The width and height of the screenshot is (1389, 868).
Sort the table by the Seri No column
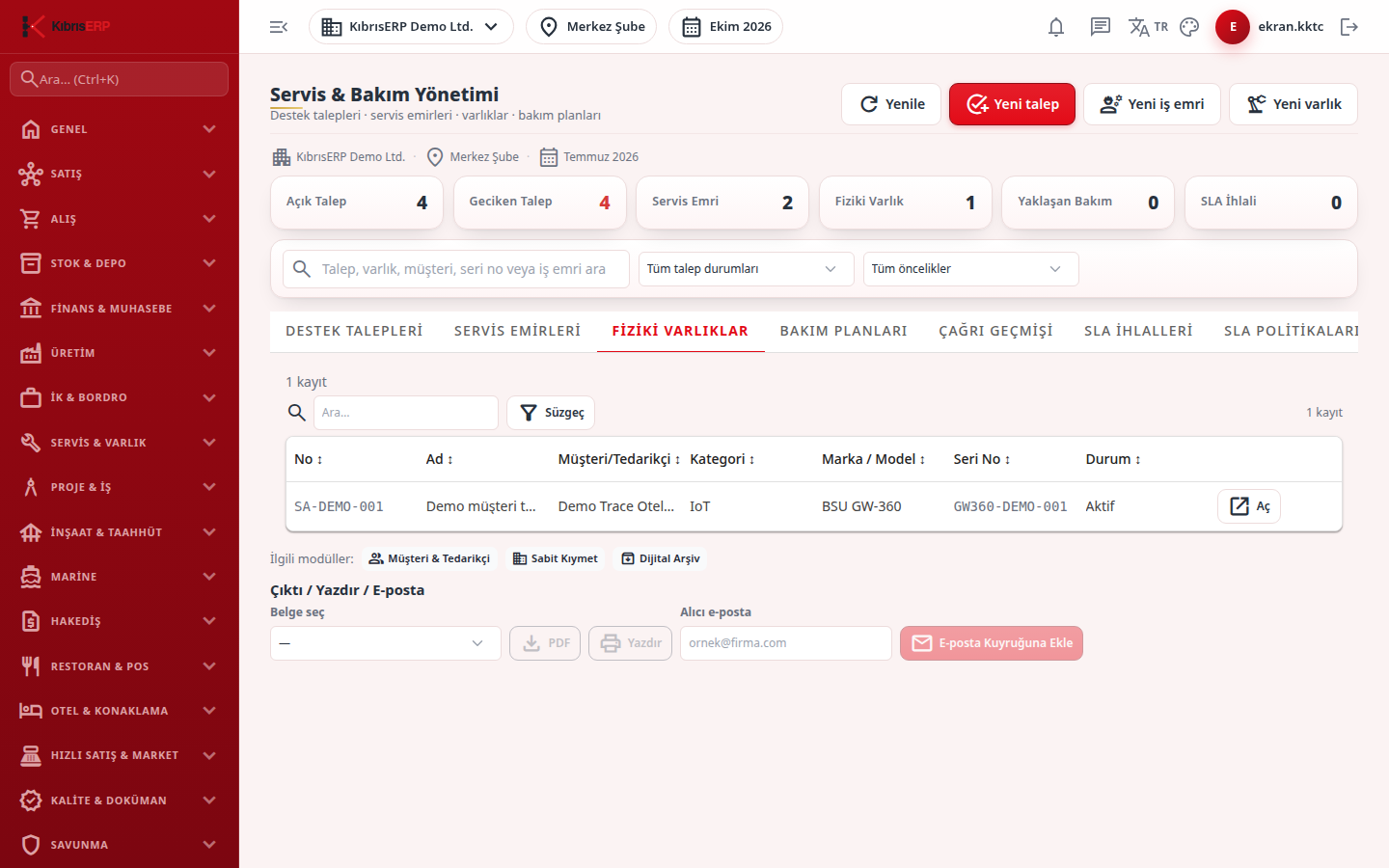click(982, 459)
